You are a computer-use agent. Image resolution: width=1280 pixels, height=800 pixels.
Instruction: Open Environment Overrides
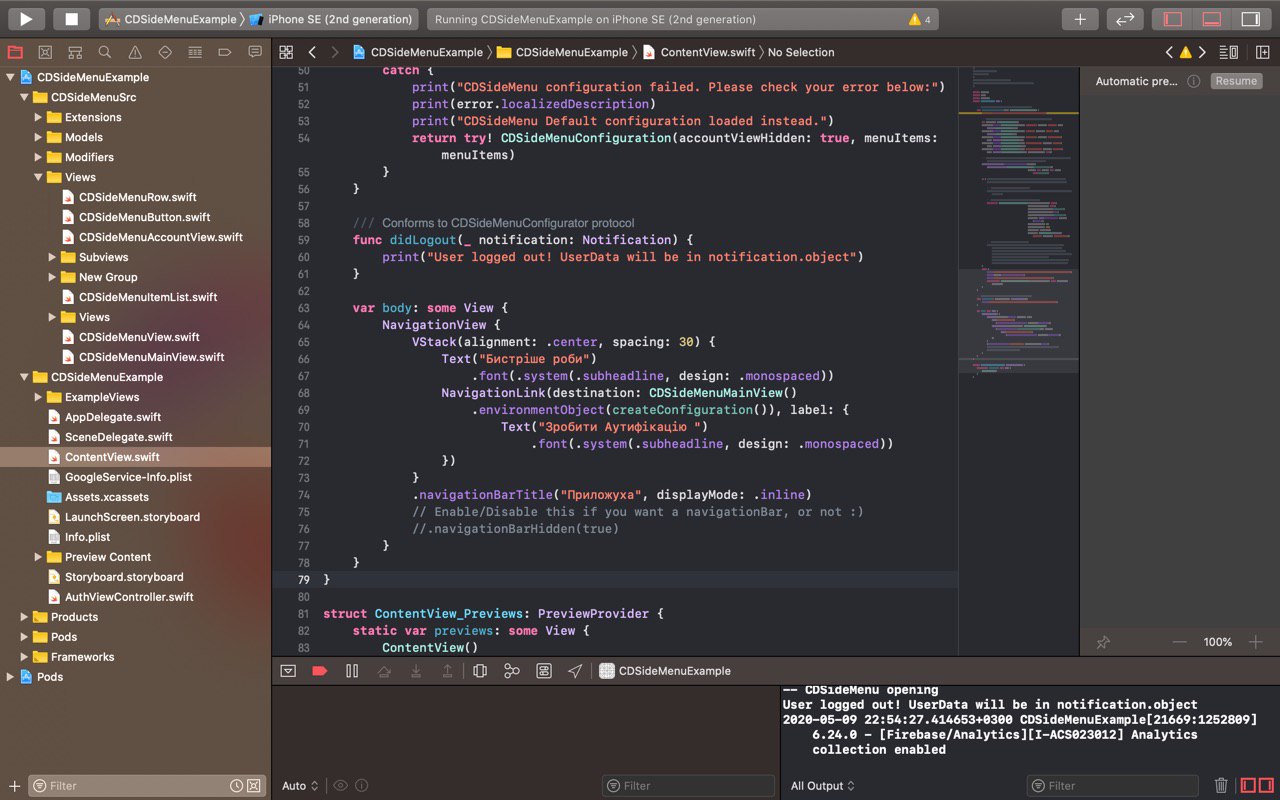[x=544, y=671]
